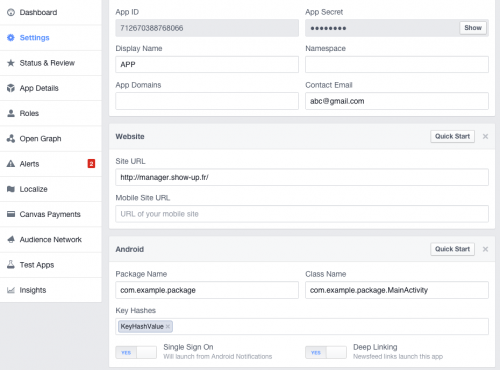The image size is (500, 370).
Task: Click the App Details cube icon
Action: [x=11, y=88]
